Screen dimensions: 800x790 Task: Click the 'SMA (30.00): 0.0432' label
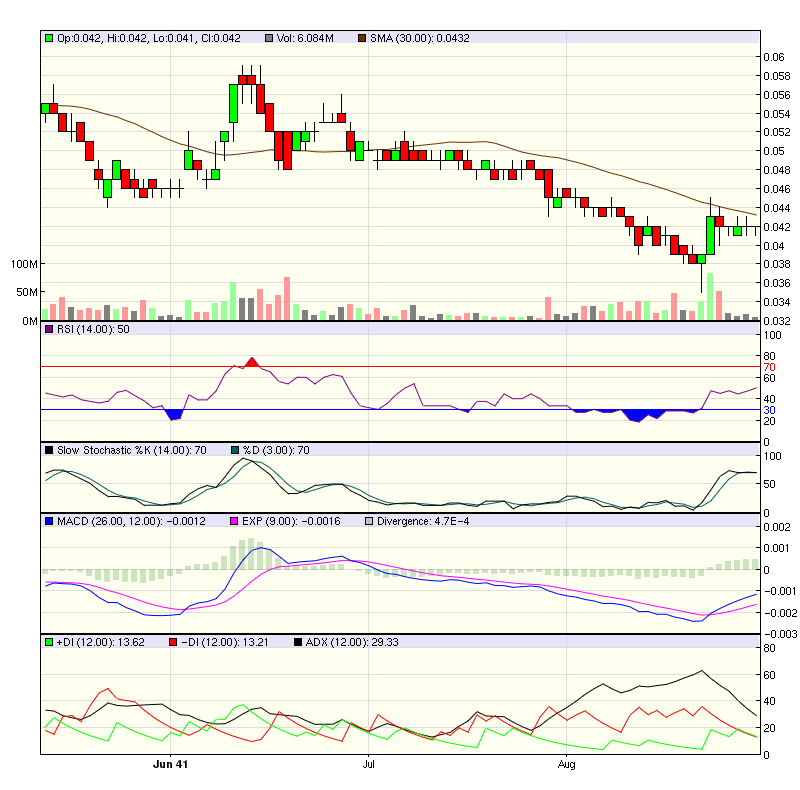tap(419, 38)
